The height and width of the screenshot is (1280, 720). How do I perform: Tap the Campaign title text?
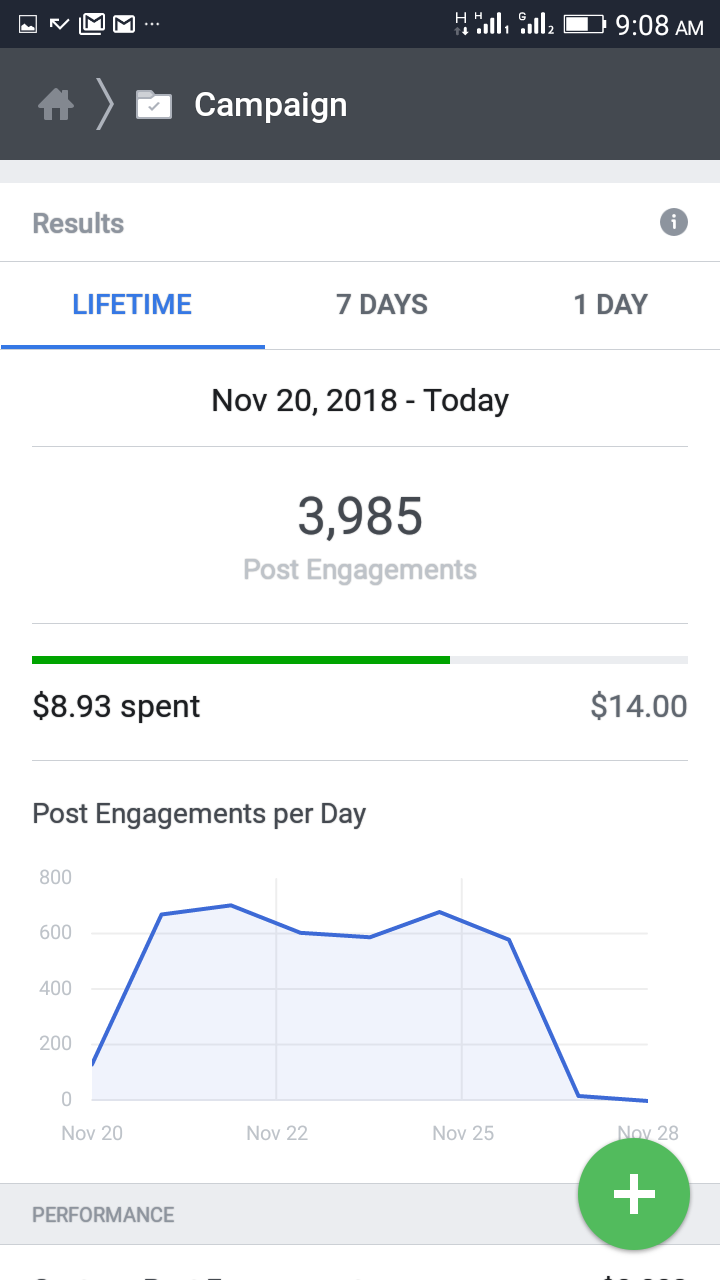271,104
